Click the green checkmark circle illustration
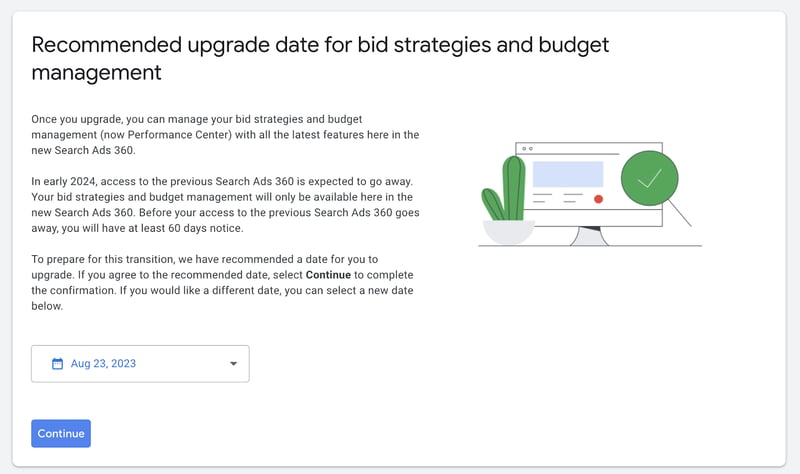This screenshot has width=800, height=474. pyautogui.click(x=649, y=178)
